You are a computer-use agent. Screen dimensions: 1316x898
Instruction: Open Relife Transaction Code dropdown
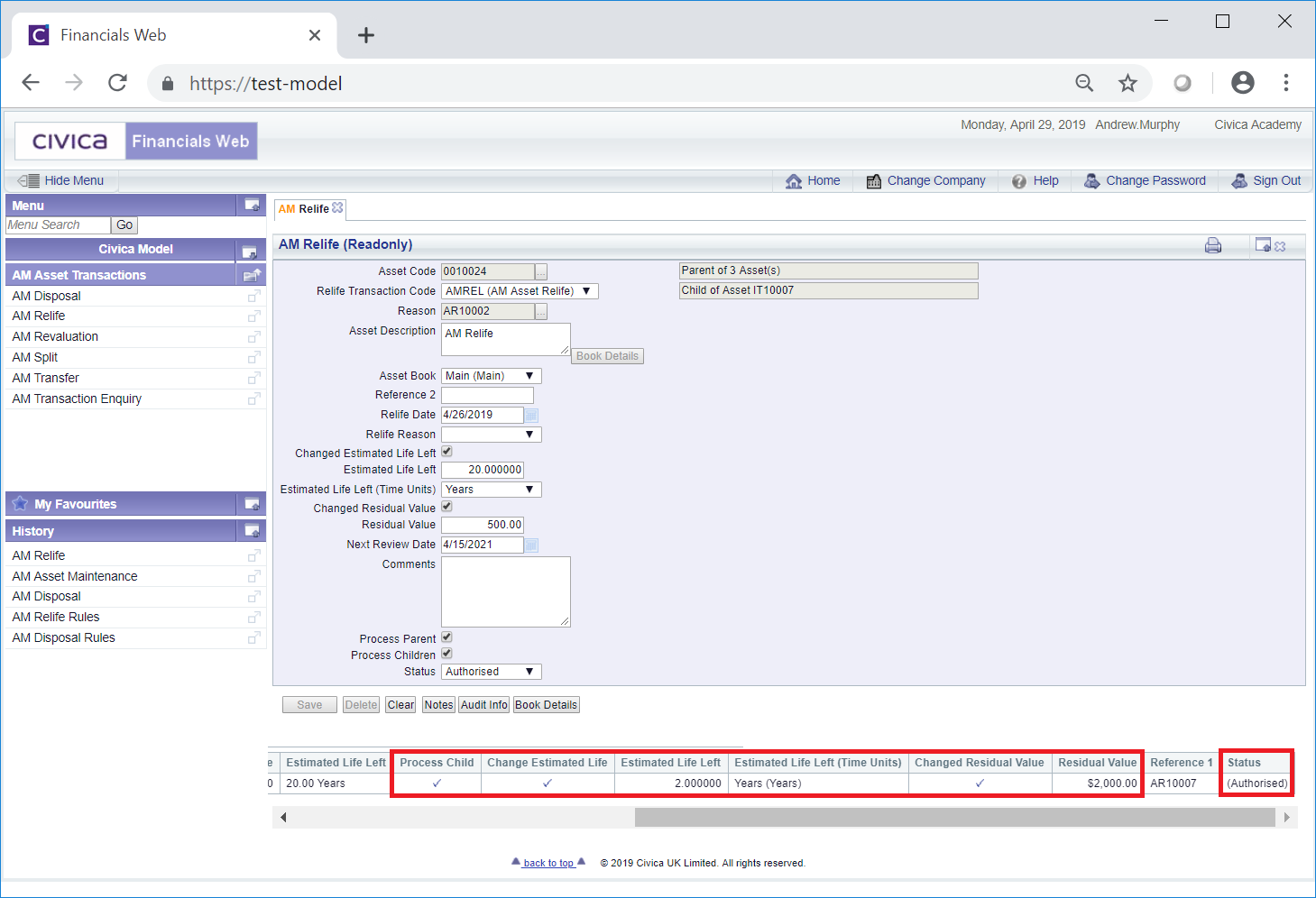tap(520, 291)
